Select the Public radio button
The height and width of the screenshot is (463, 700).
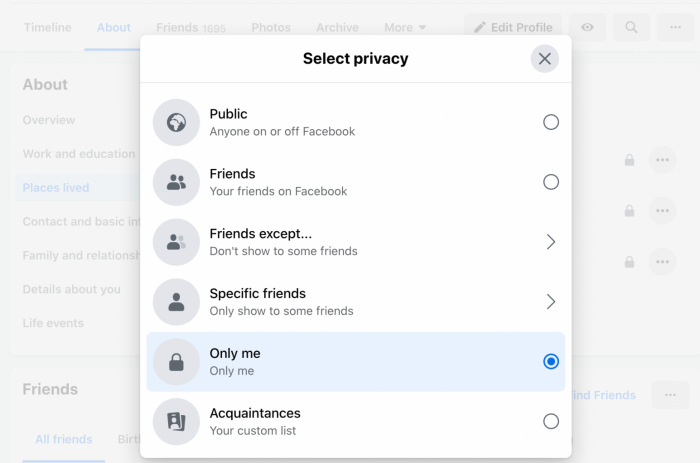[551, 122]
